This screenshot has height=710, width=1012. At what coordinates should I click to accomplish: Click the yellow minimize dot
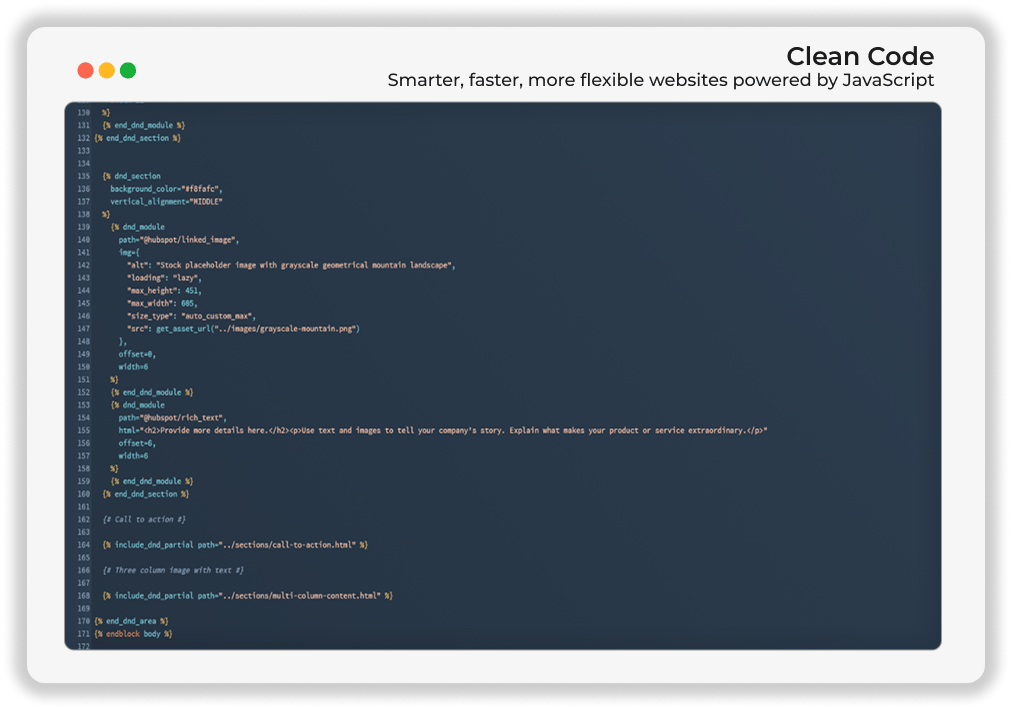(107, 70)
